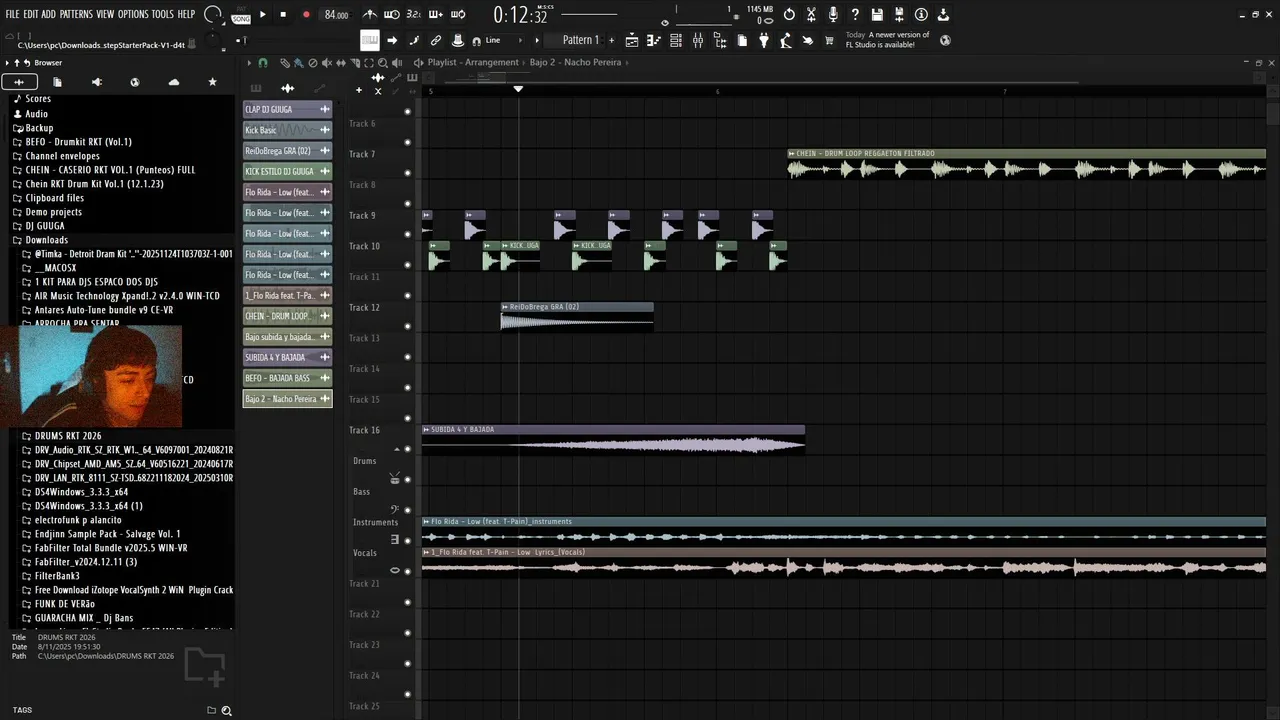Select the playlist Zoom tool
The image size is (1280, 720).
(x=382, y=63)
